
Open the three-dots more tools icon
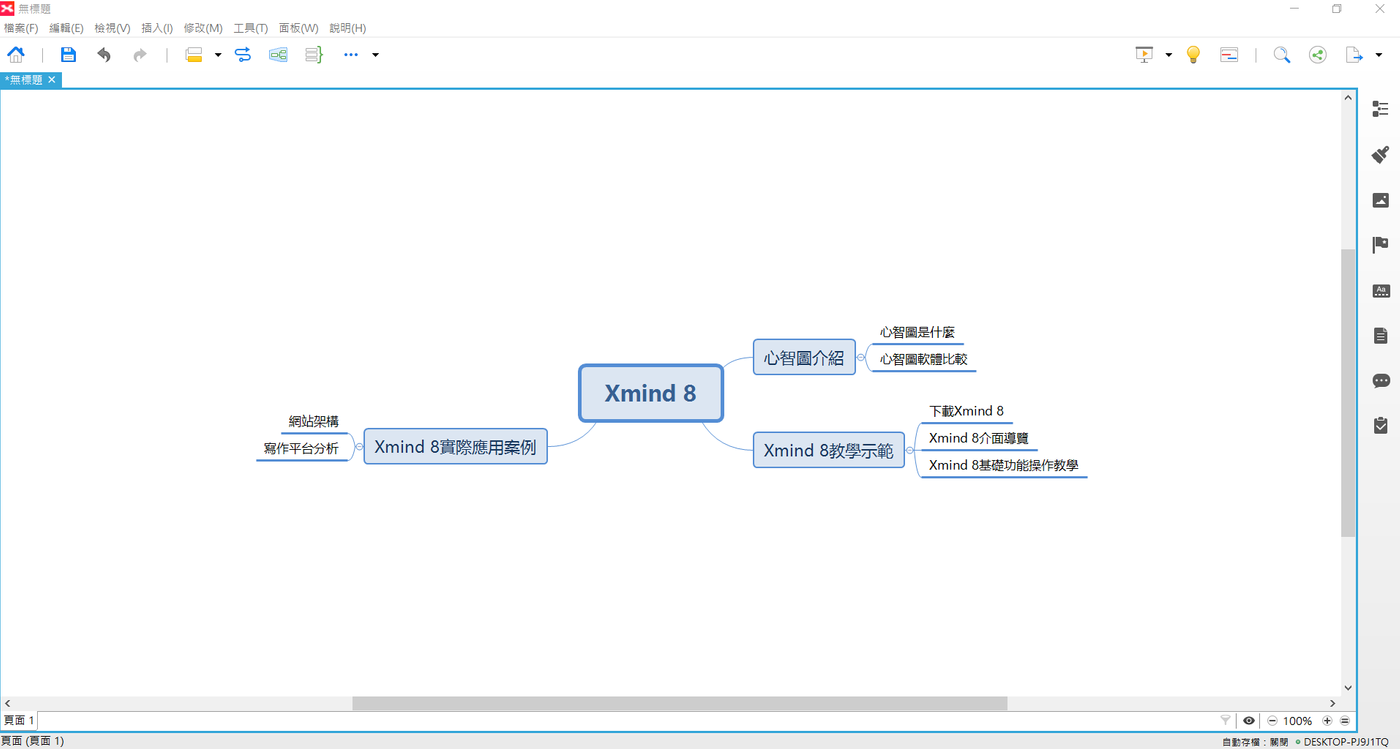point(351,55)
